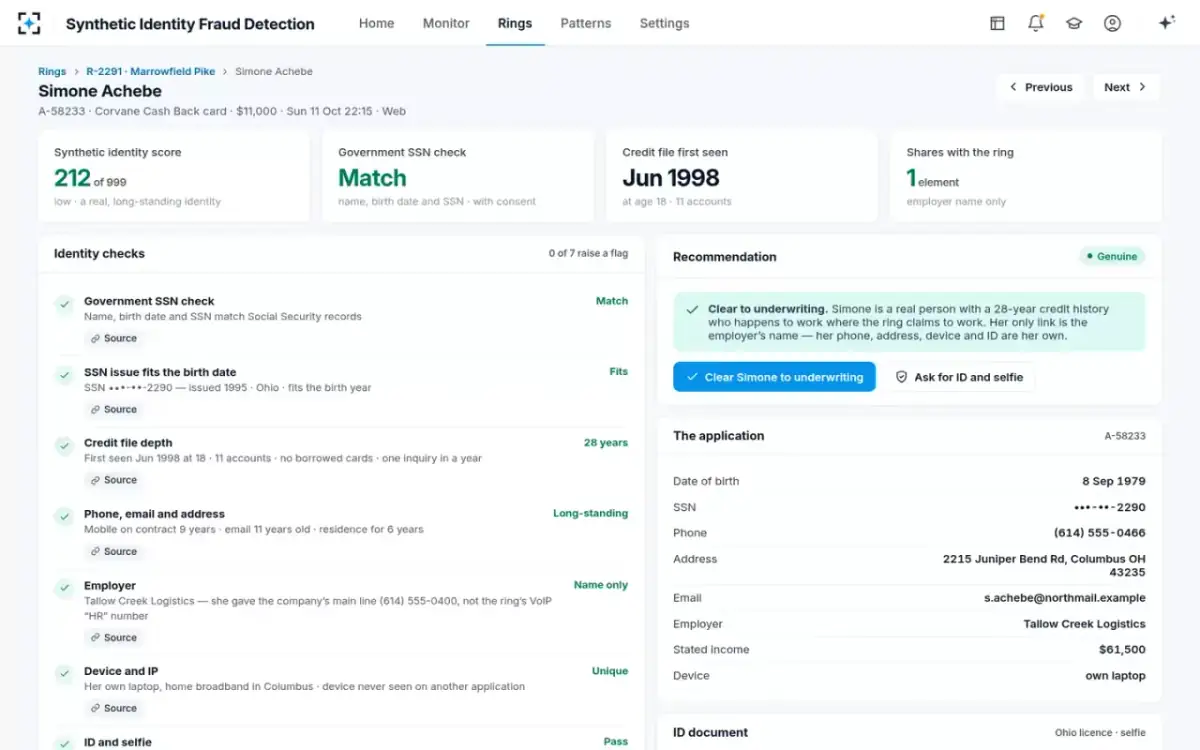The image size is (1200, 750).
Task: Open Source for Government SSN check
Action: 112,338
